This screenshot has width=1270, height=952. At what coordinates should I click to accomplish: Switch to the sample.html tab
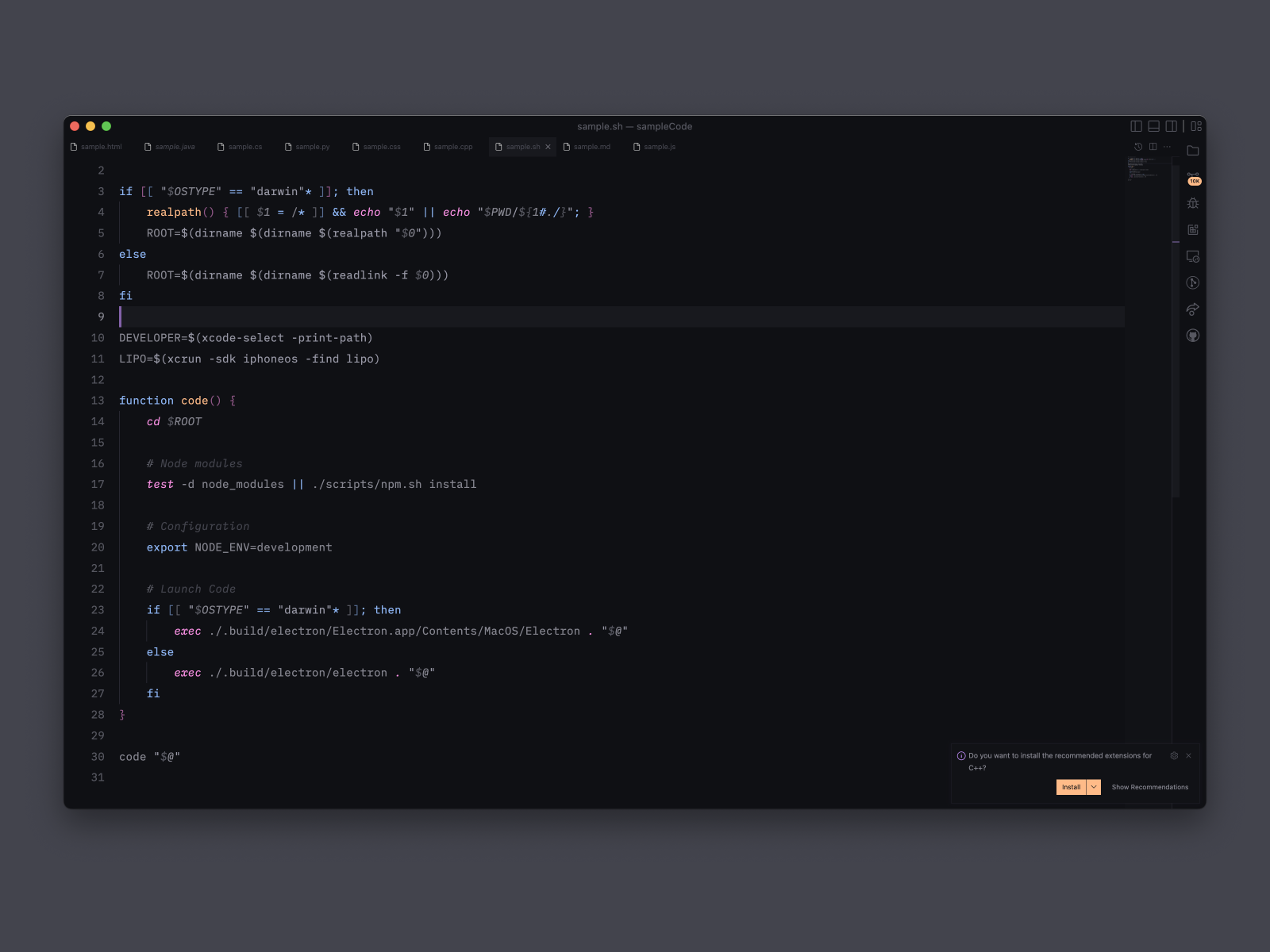coord(96,147)
